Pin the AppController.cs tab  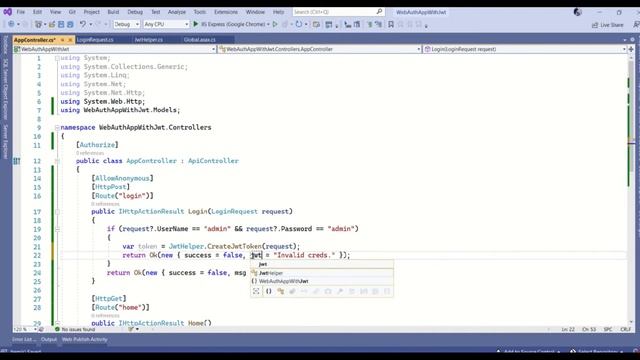(62, 40)
